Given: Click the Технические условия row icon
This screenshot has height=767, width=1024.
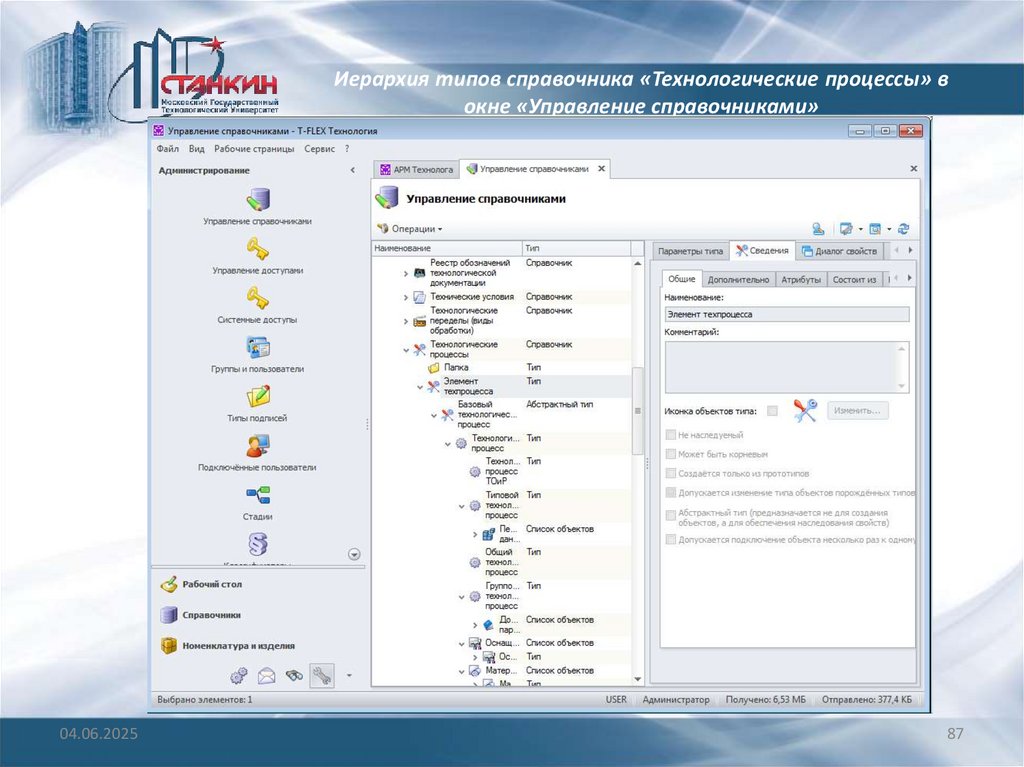Looking at the screenshot, I should coord(419,297).
